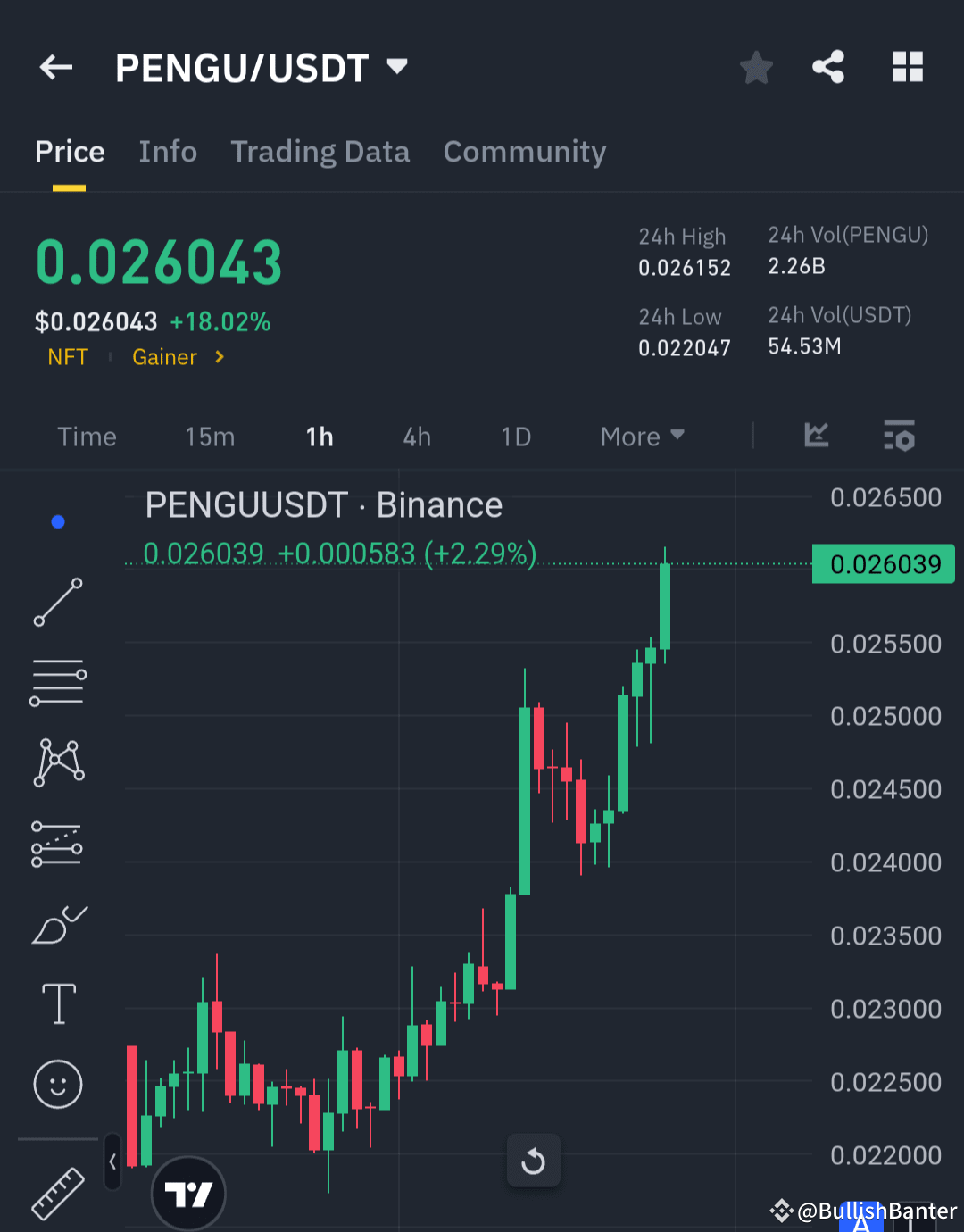The height and width of the screenshot is (1232, 964).
Task: Select the text annotation tool
Action: pyautogui.click(x=57, y=1003)
